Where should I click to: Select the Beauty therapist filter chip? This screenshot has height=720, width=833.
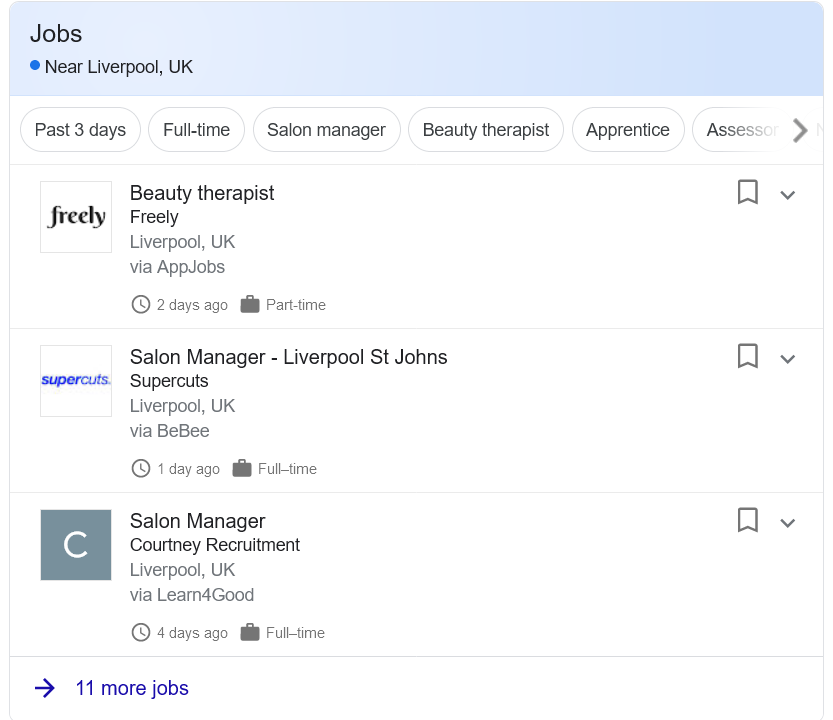pyautogui.click(x=486, y=130)
